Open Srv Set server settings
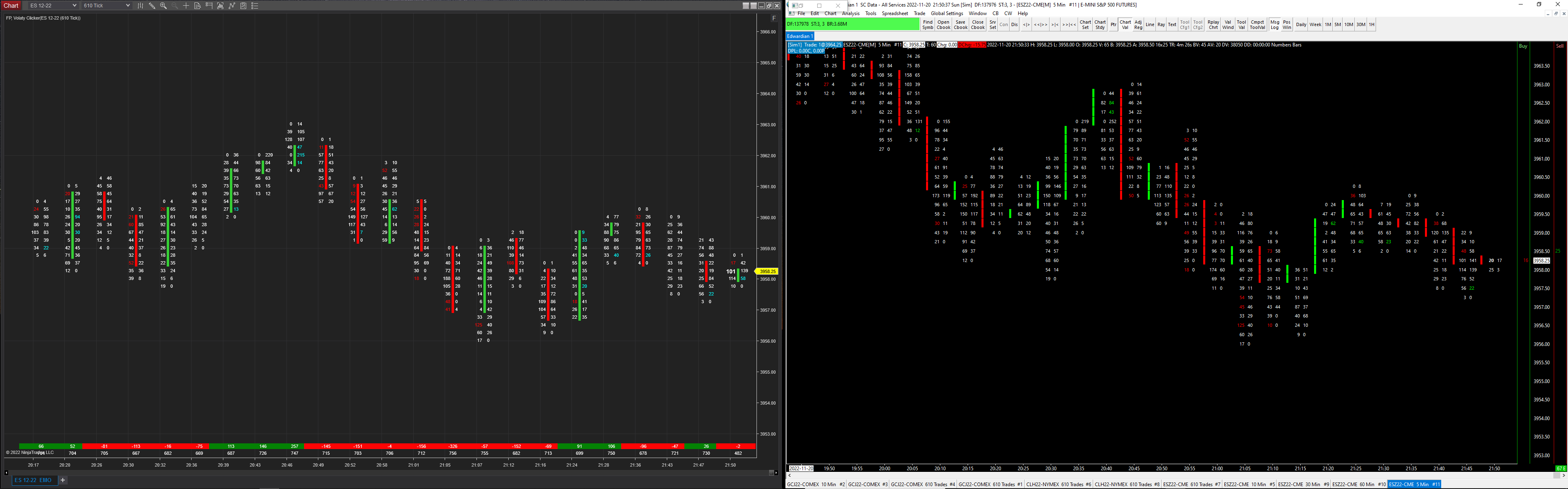This screenshot has height=489, width=1568. (x=993, y=24)
